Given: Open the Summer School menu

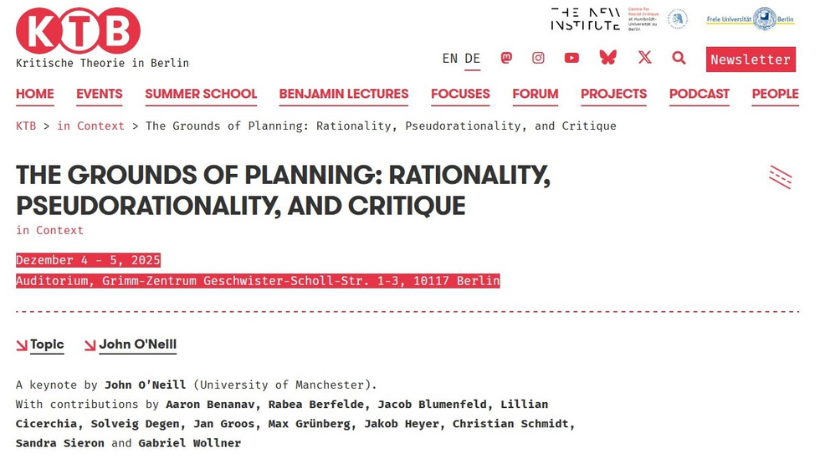Looking at the screenshot, I should (201, 94).
